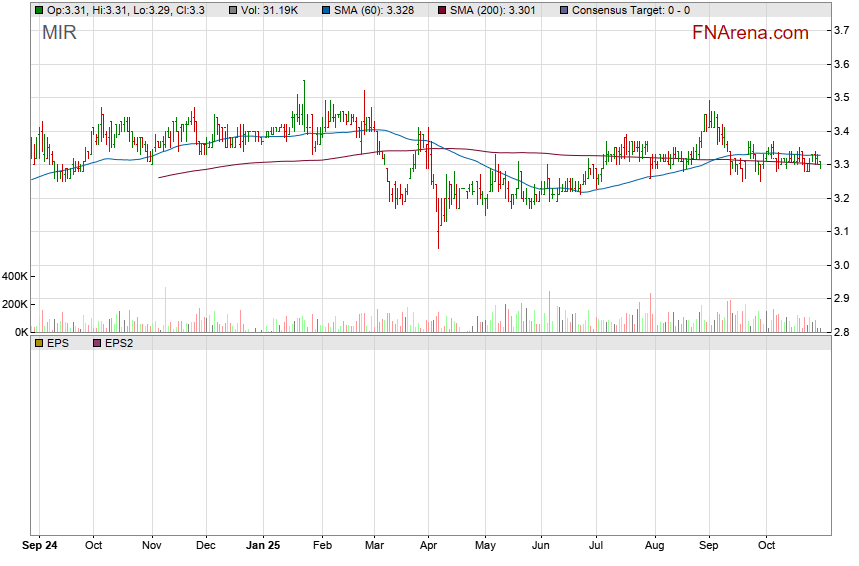Click the Apr label on the time axis
This screenshot has height=566, width=859.
point(427,546)
